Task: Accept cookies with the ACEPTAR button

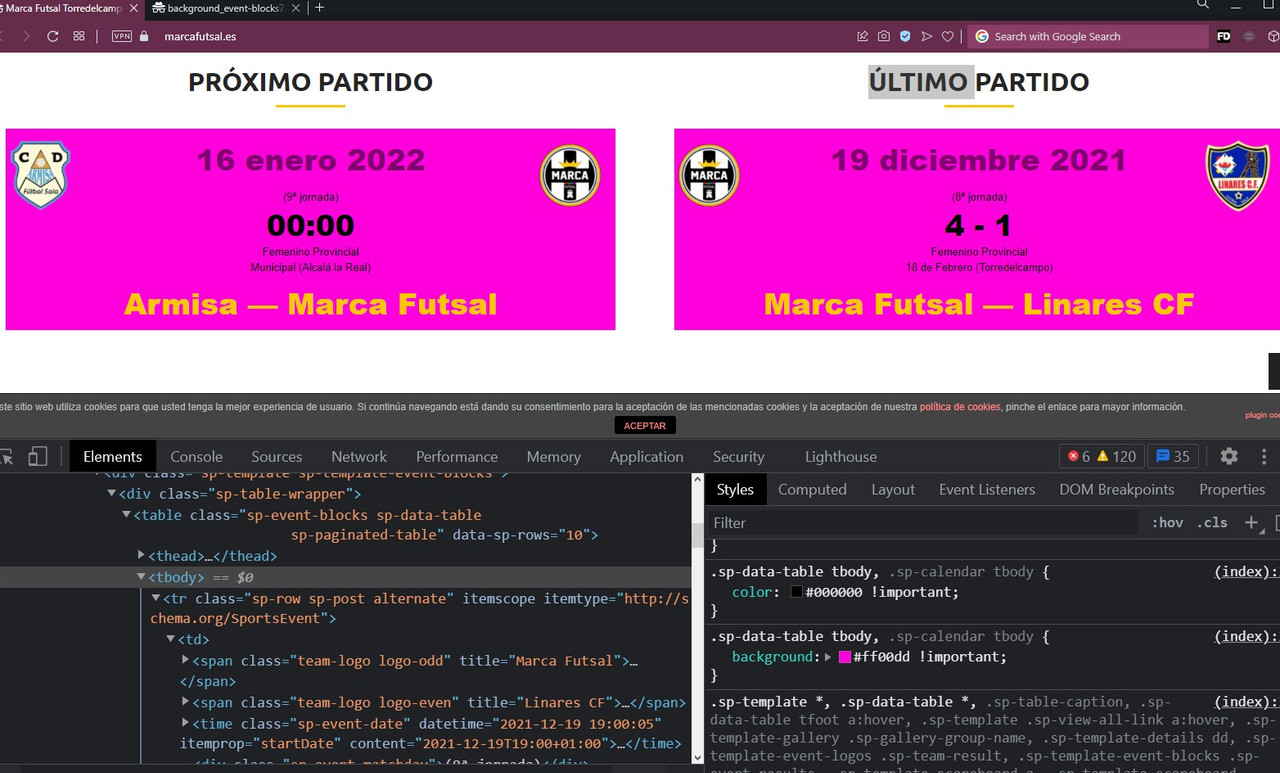Action: coord(645,425)
